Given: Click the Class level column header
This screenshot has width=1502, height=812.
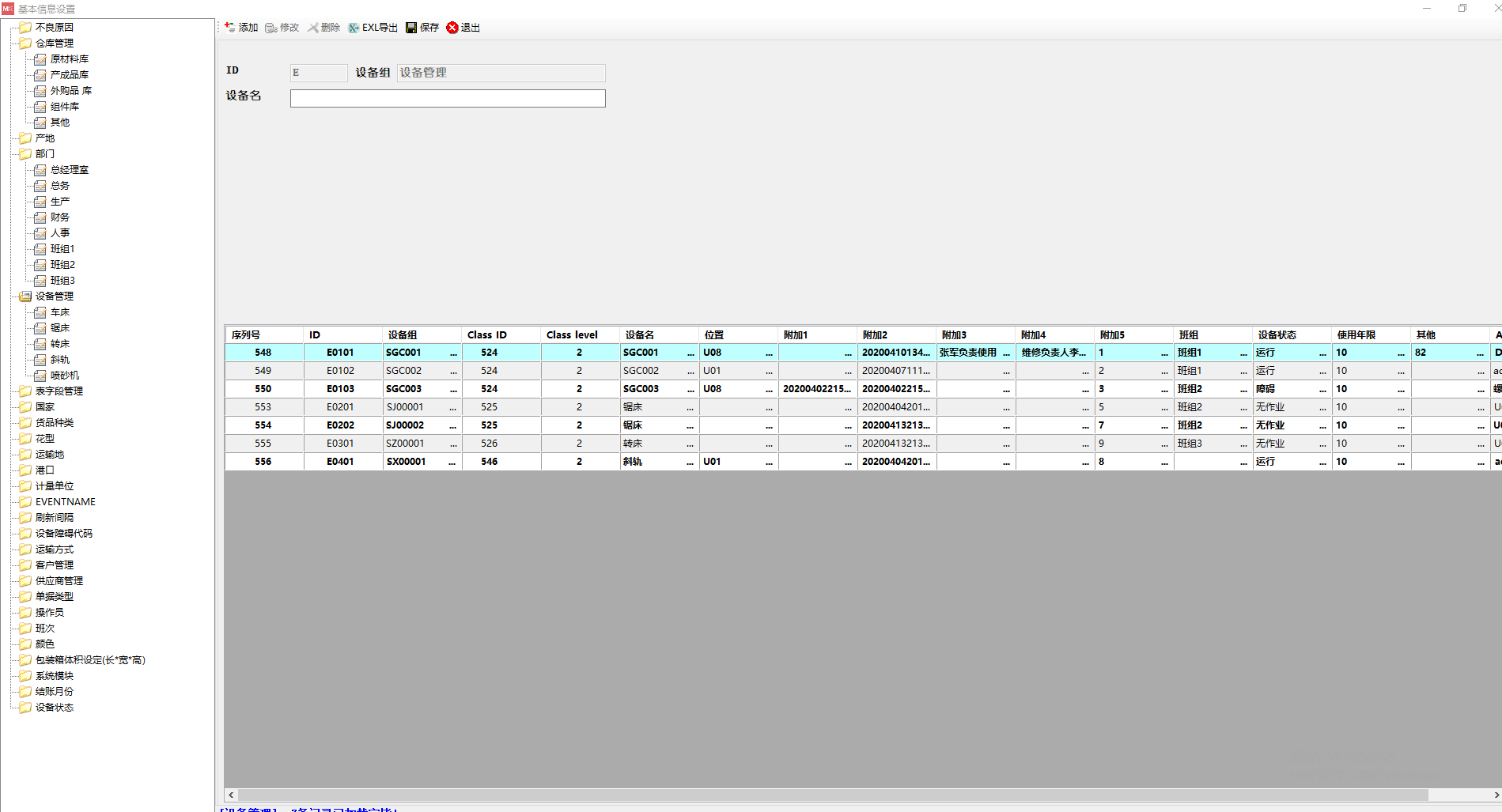Looking at the screenshot, I should pyautogui.click(x=581, y=335).
